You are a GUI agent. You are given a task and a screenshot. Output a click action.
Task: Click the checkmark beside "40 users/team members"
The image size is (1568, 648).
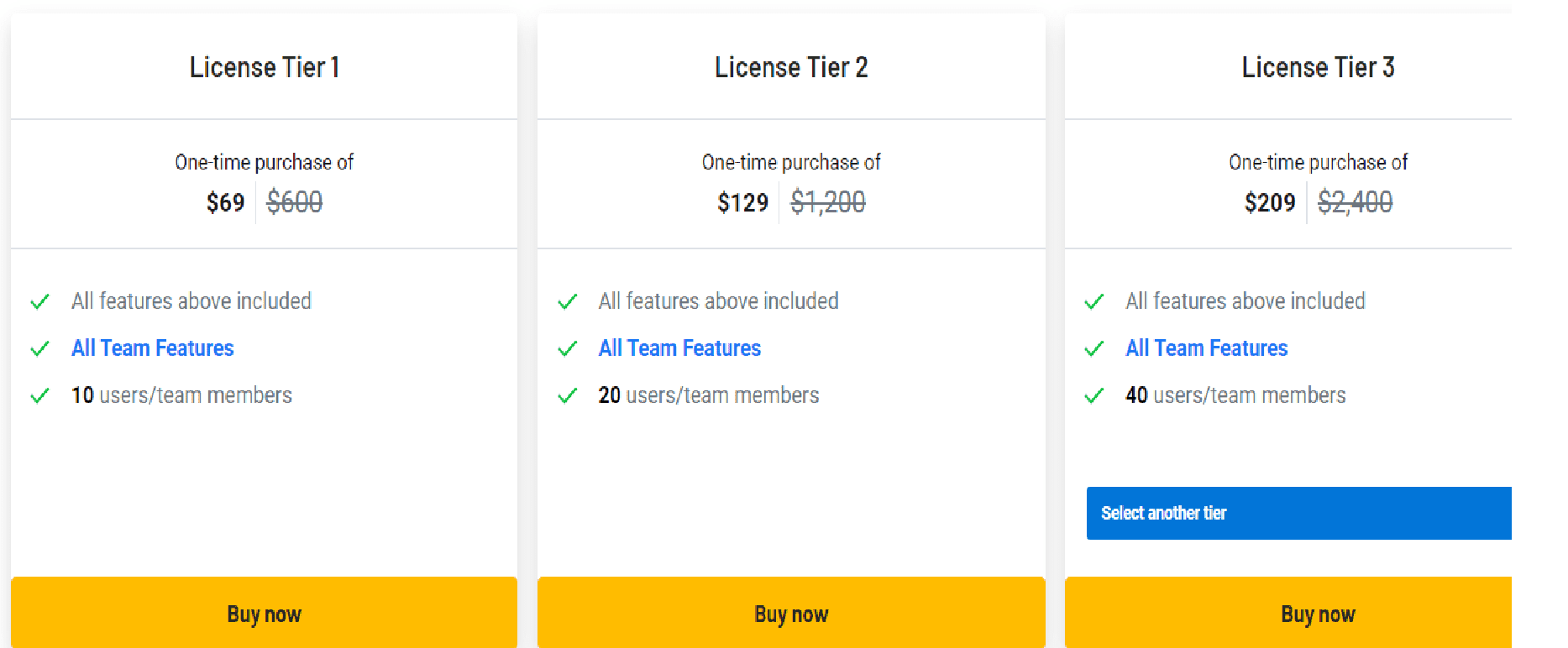pos(1094,395)
